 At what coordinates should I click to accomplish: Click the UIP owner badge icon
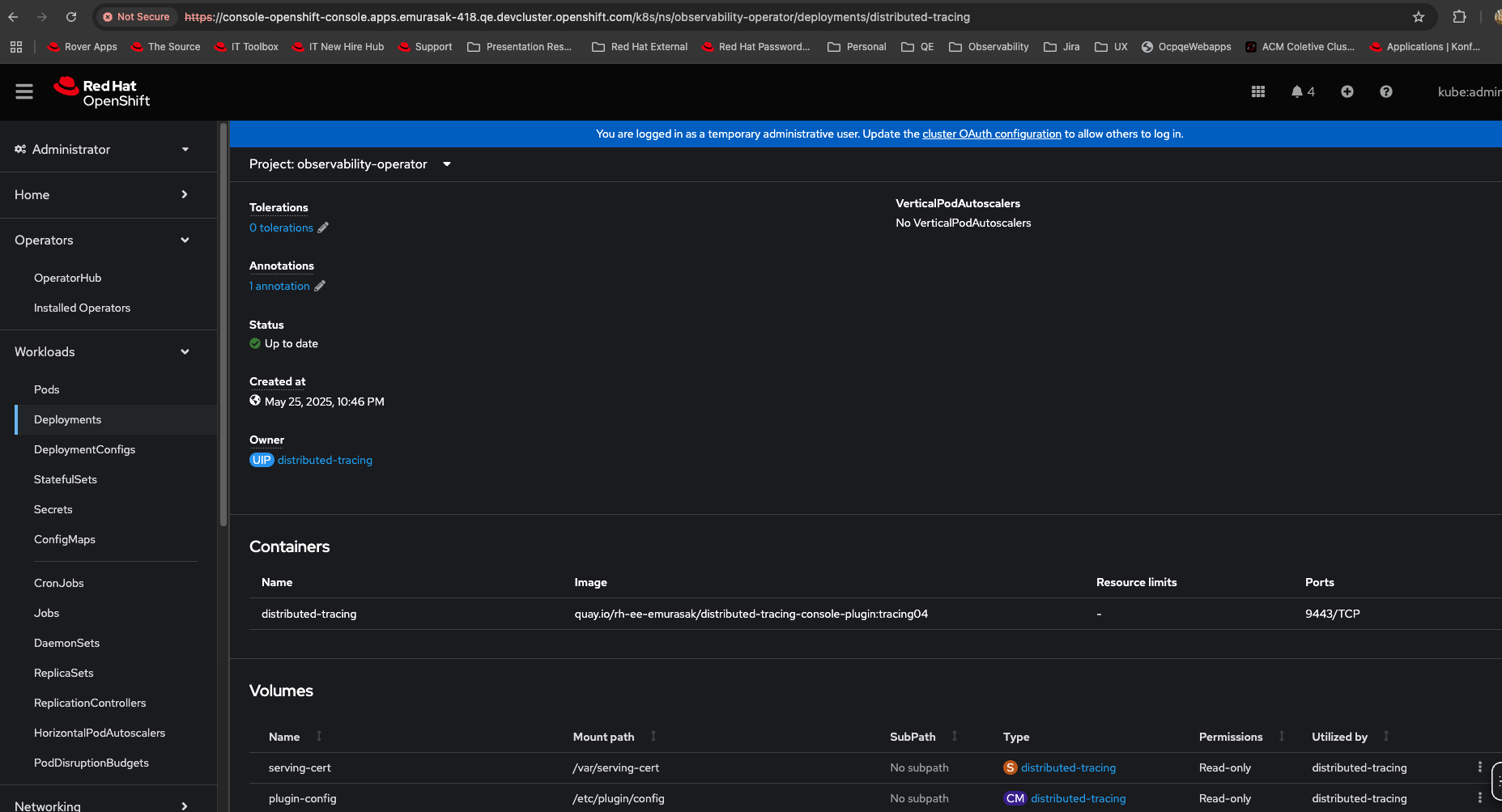(x=262, y=461)
